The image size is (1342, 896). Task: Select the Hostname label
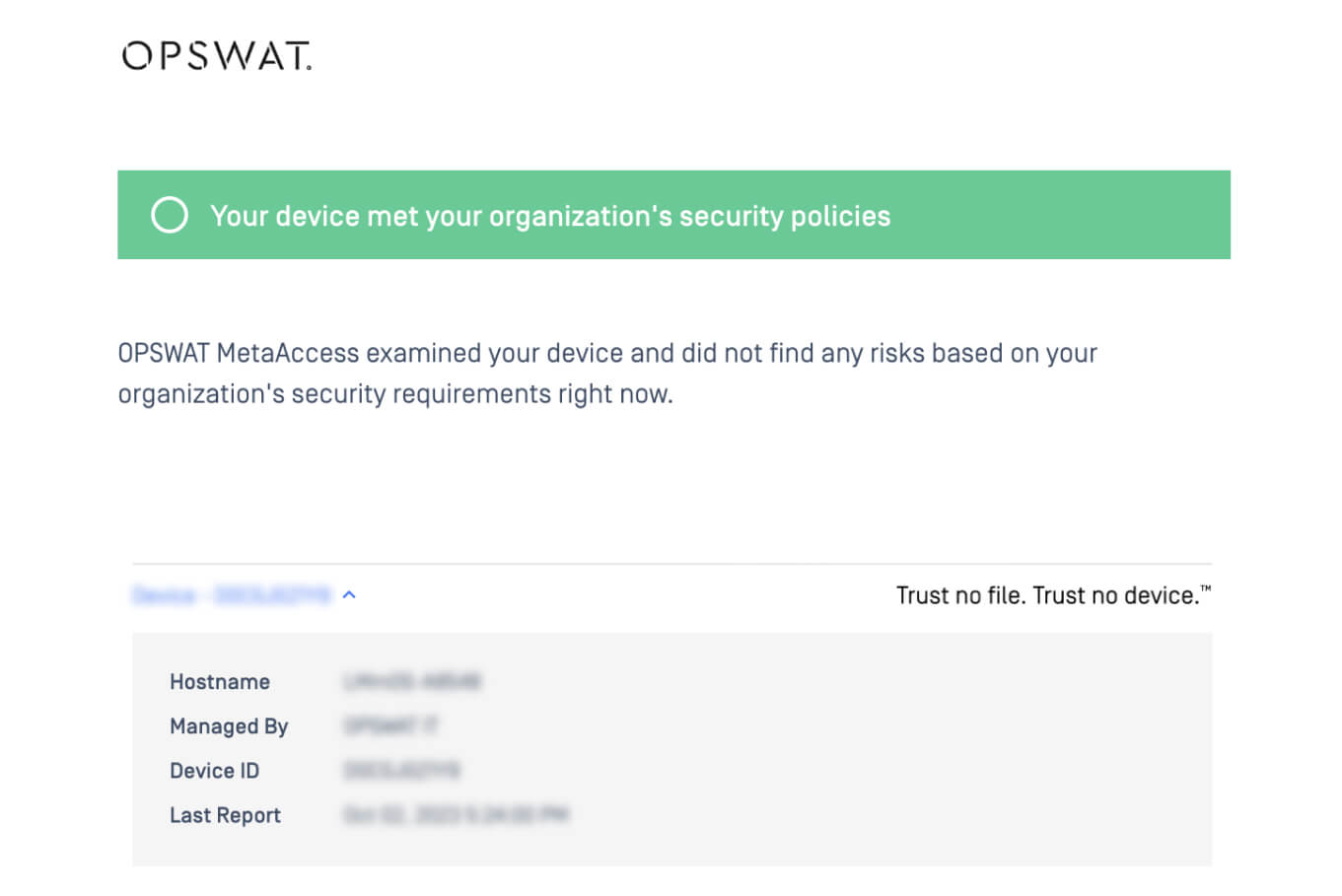coord(220,682)
